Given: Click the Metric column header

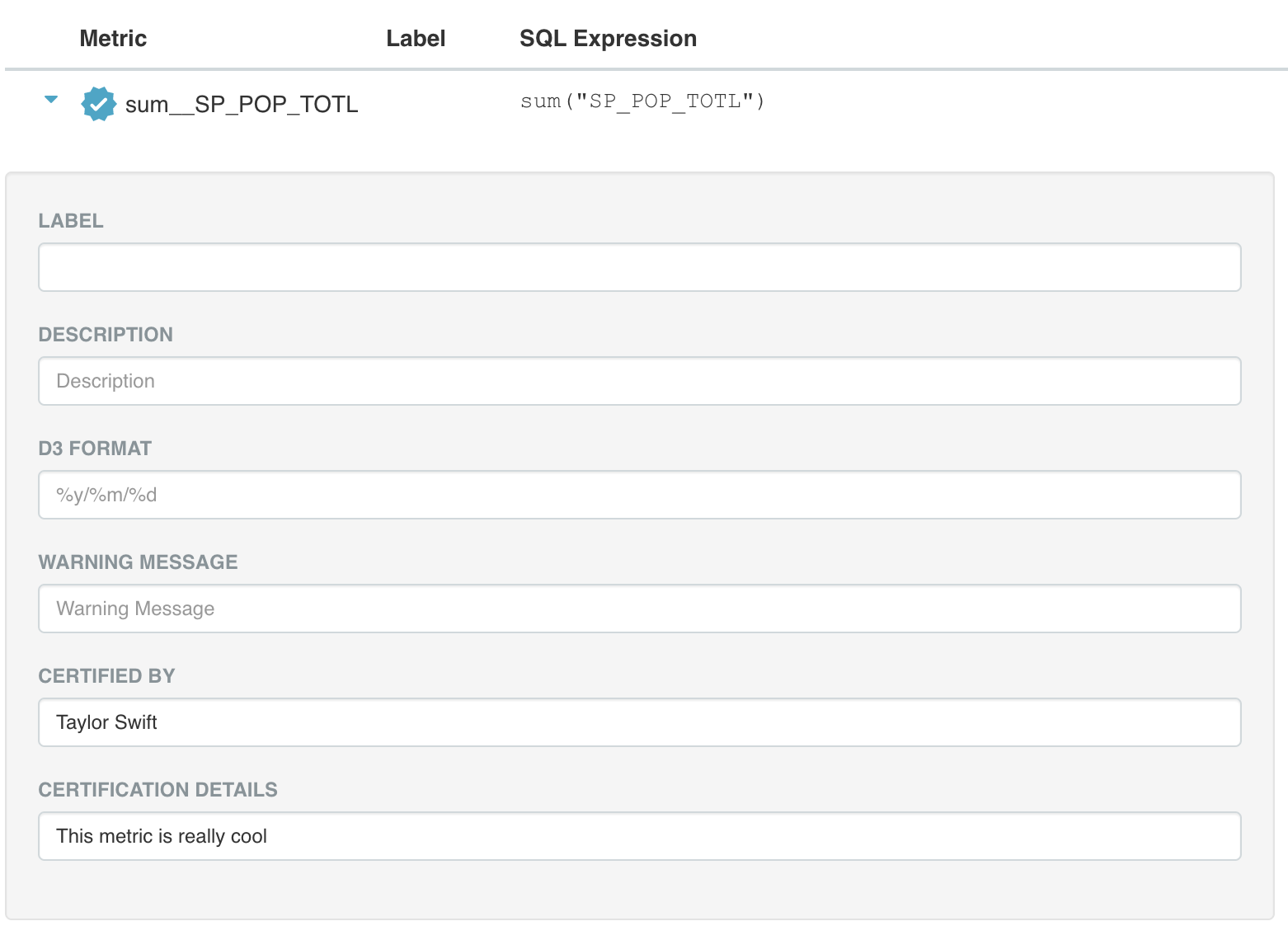Looking at the screenshot, I should [x=113, y=39].
